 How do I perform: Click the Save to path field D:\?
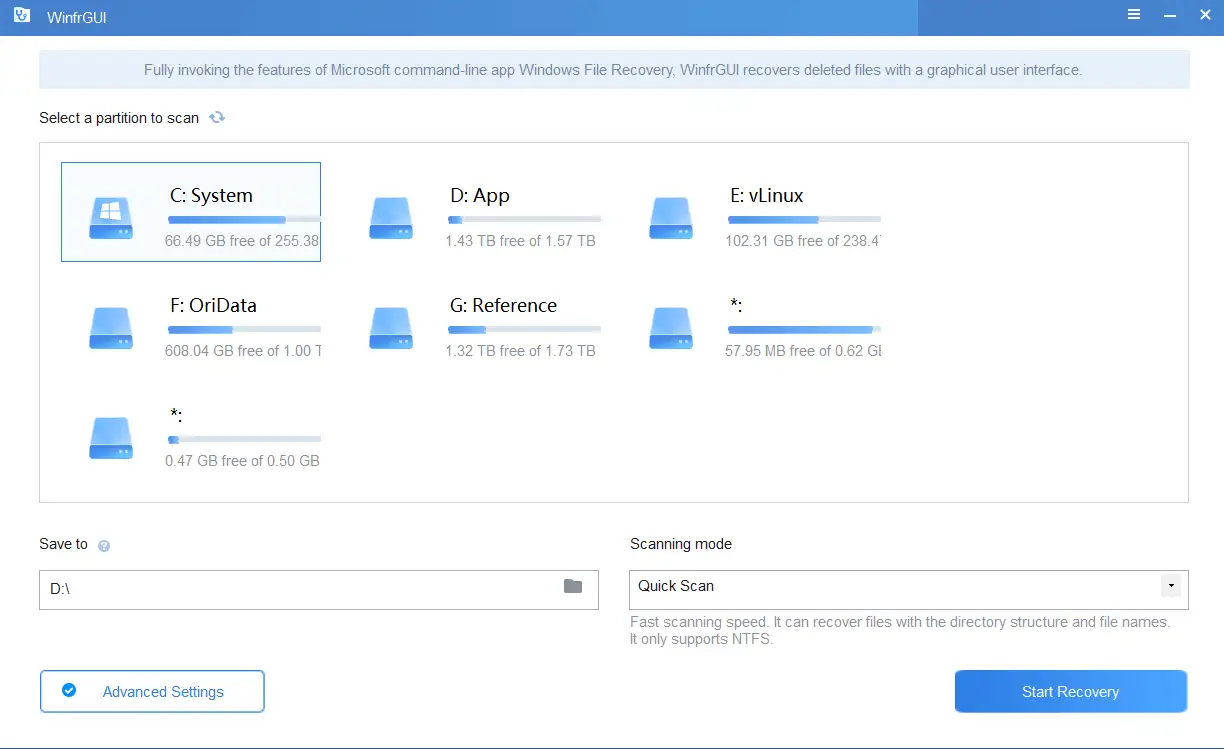(319, 590)
